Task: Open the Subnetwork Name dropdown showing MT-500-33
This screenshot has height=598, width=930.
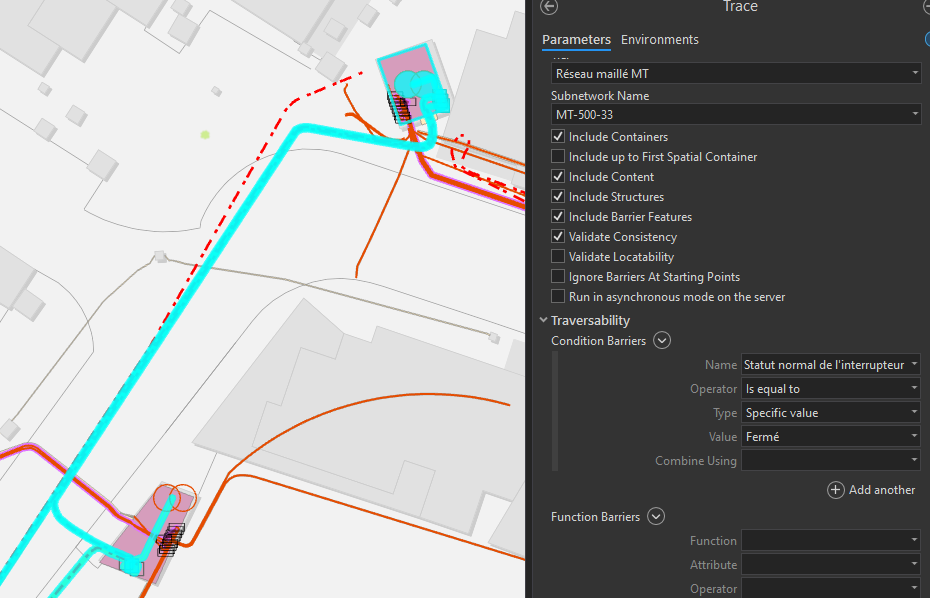Action: click(x=735, y=114)
